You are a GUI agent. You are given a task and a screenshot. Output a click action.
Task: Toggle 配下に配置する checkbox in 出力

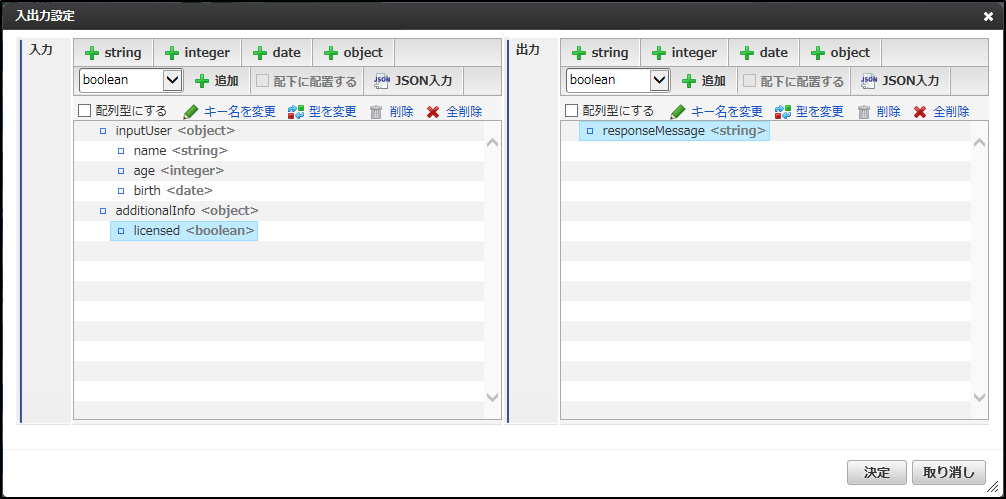(749, 81)
